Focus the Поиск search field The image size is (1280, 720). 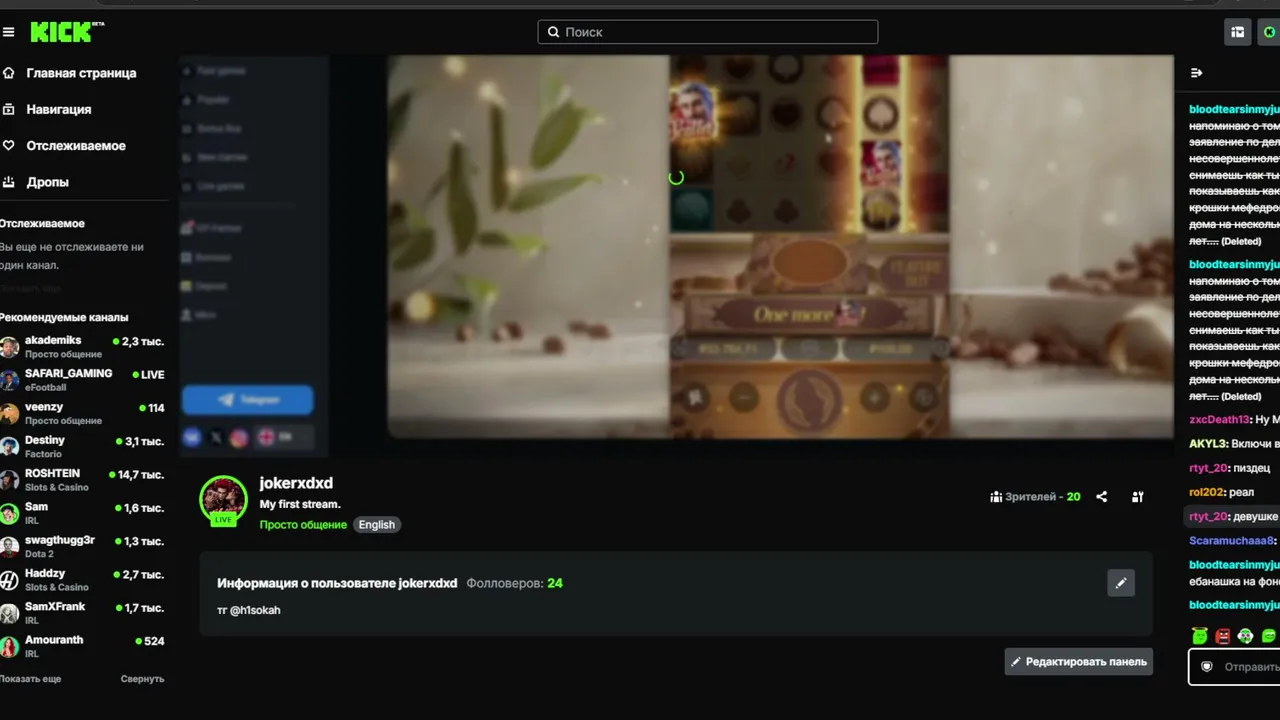pyautogui.click(x=708, y=32)
